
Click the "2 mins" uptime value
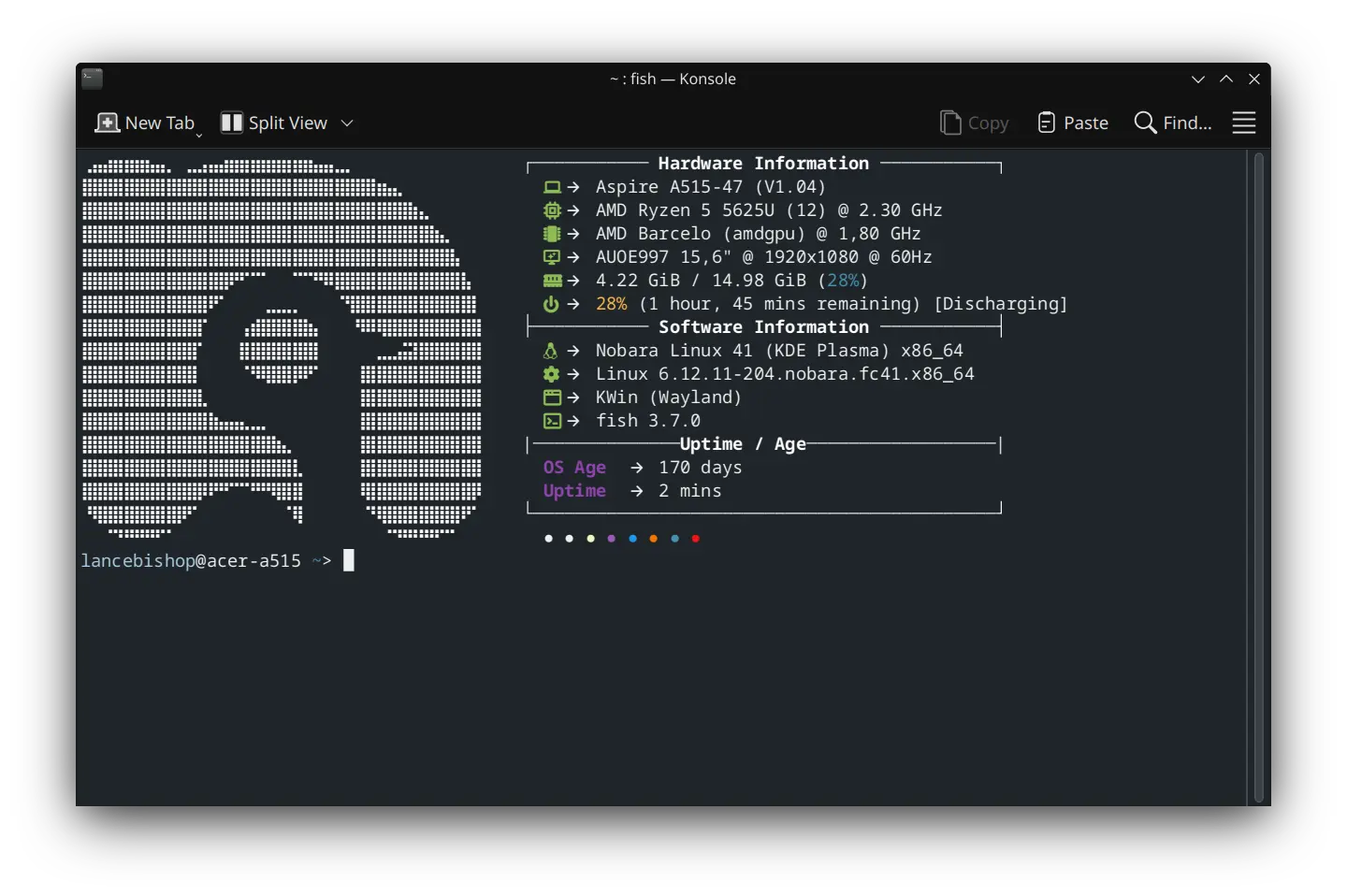point(689,491)
